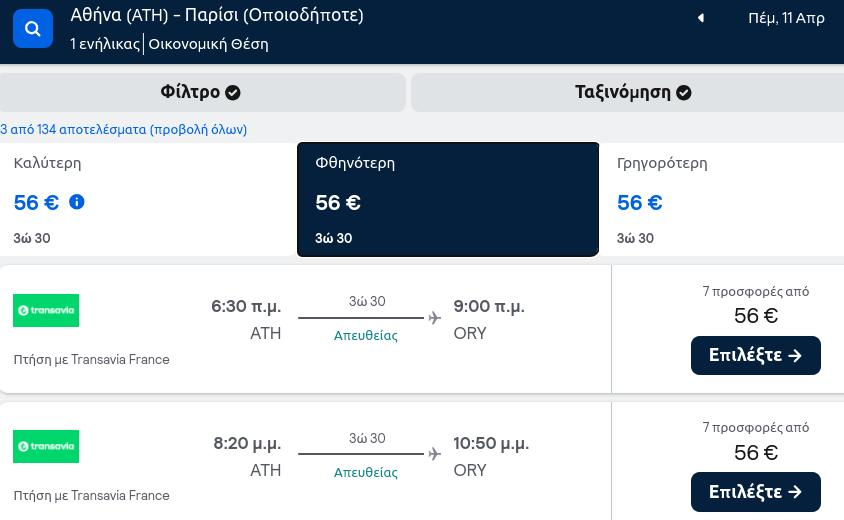This screenshot has height=520, width=844.
Task: Click the checkmark icon beside Ταξινόμηση
Action: coord(684,93)
